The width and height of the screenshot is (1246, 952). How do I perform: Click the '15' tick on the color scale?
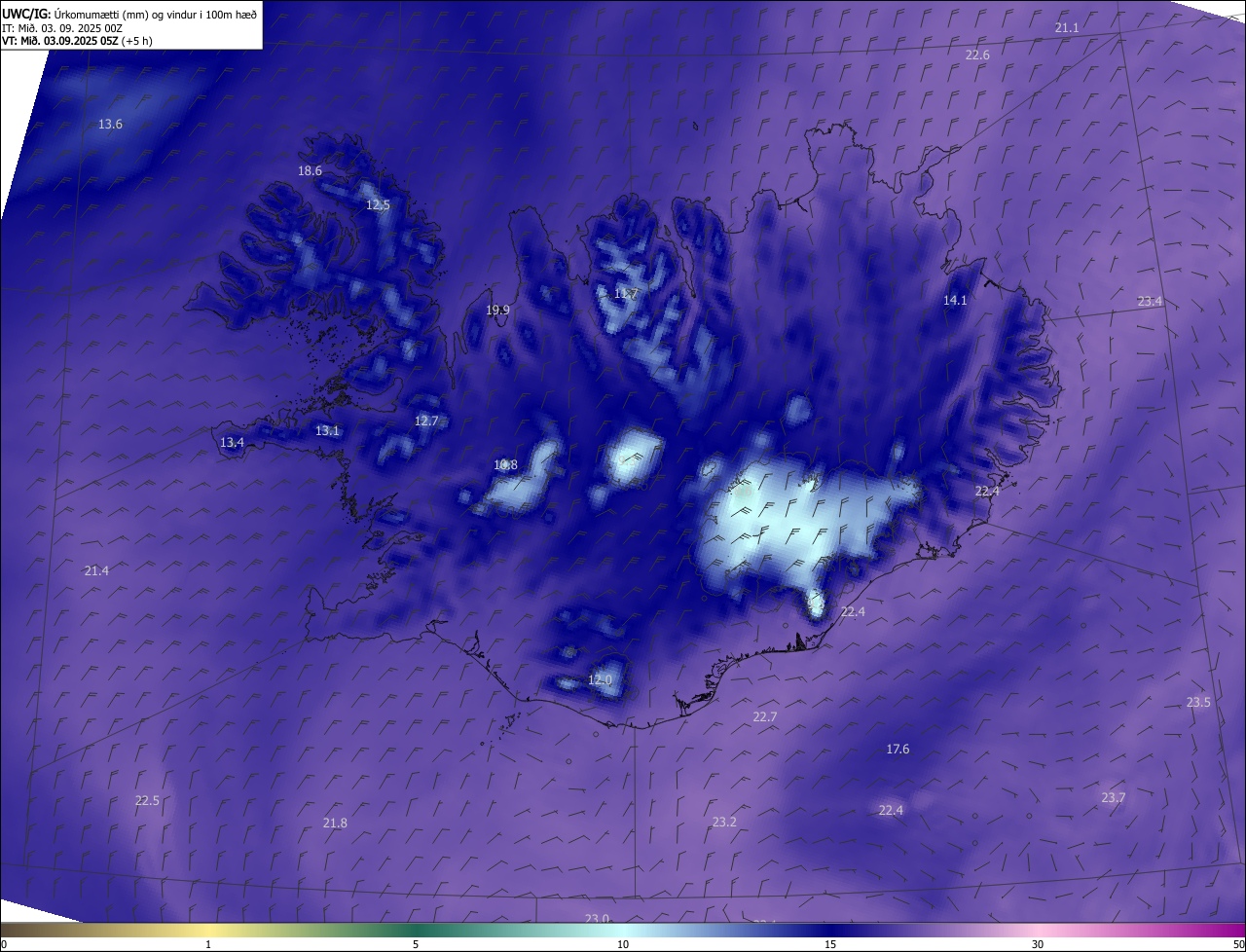coord(830,944)
